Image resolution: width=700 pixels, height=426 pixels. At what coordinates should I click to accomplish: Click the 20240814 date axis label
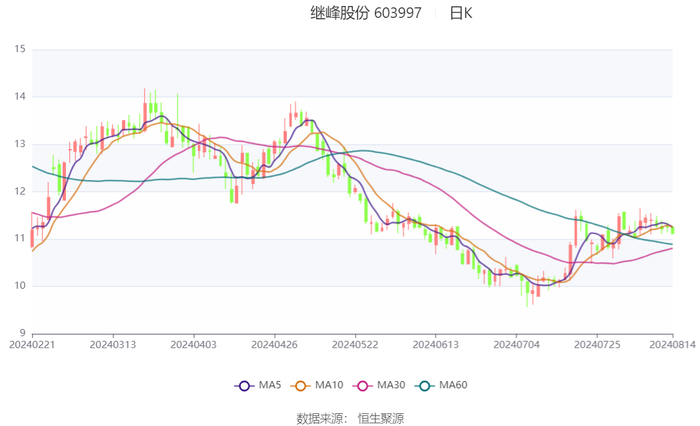coord(672,345)
